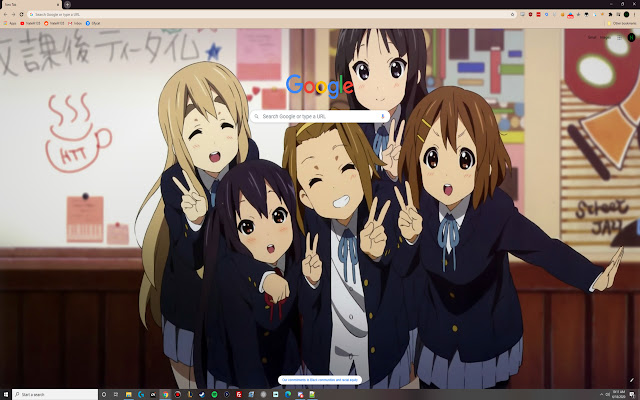Viewport: 640px width, 400px height.
Task: Click the red square extension icon
Action: click(x=538, y=14)
